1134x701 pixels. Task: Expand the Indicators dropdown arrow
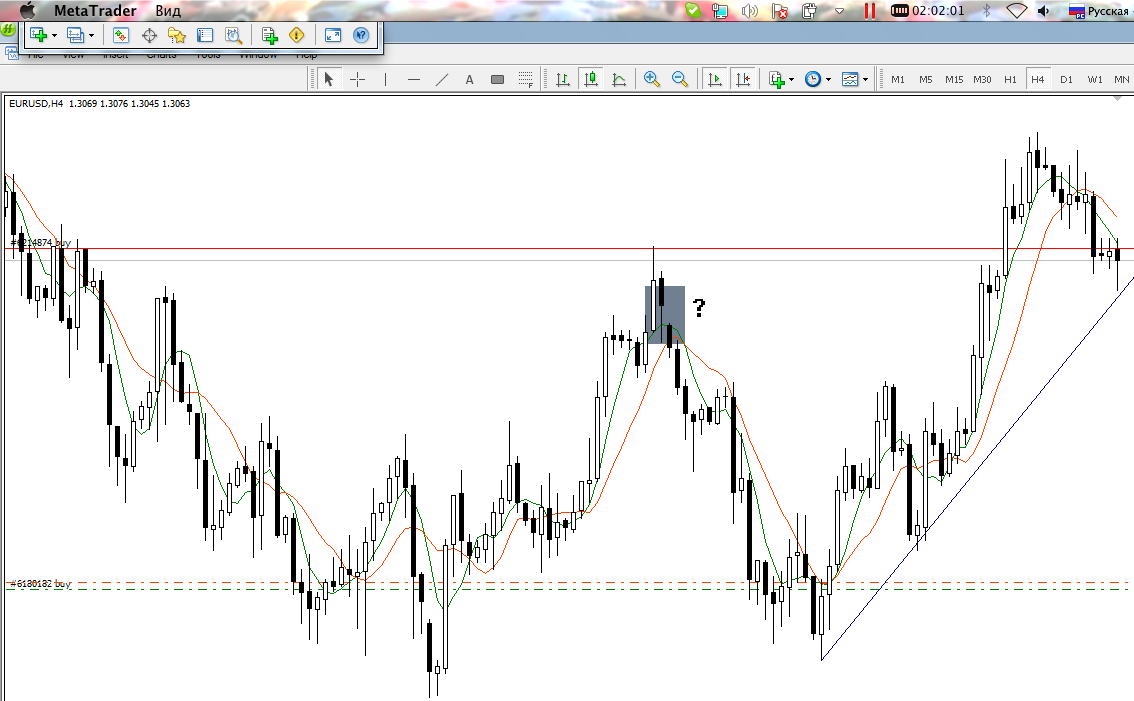pos(792,80)
